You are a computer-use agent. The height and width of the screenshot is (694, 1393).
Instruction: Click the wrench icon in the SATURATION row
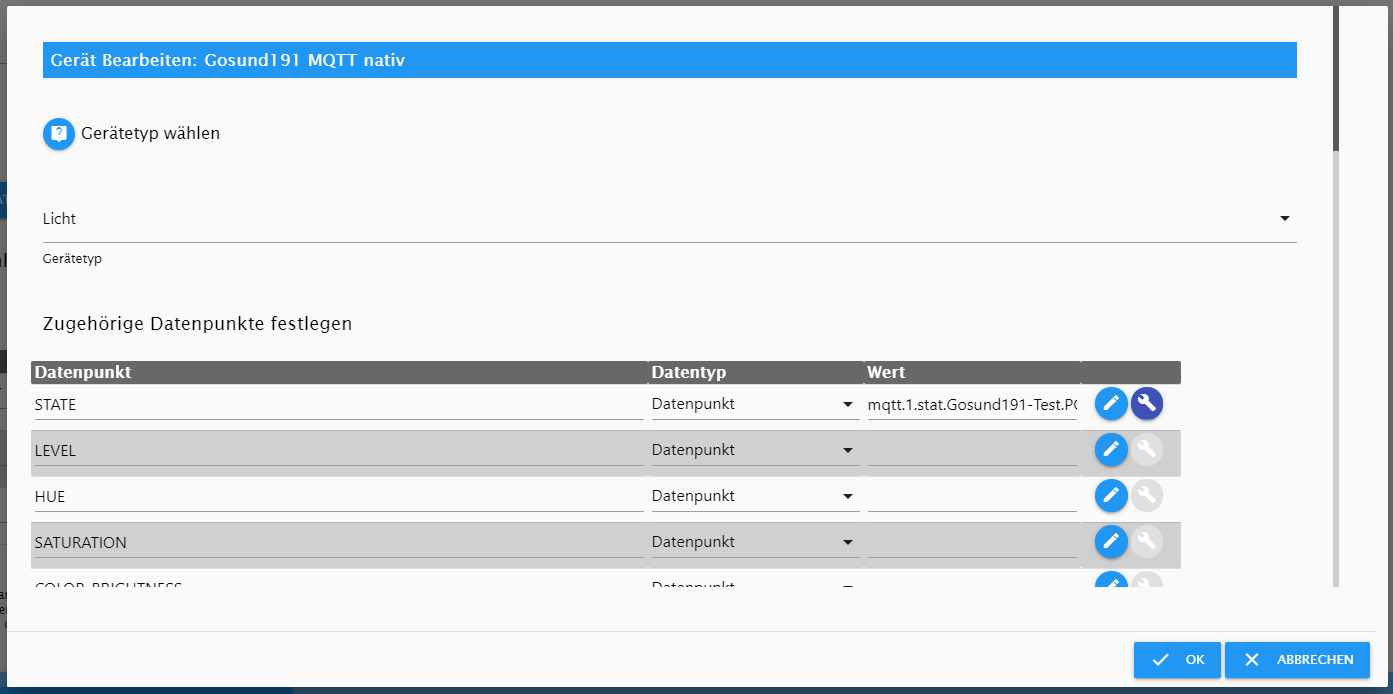pos(1147,542)
